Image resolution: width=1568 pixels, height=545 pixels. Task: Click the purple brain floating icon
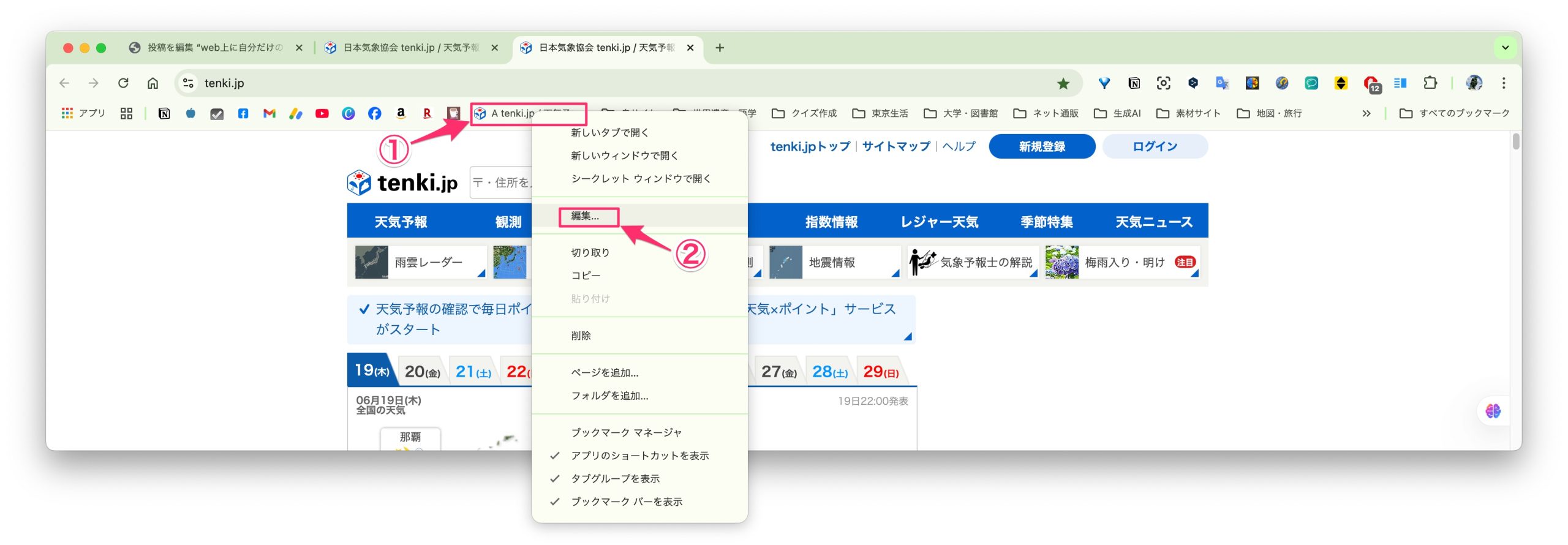[1493, 411]
